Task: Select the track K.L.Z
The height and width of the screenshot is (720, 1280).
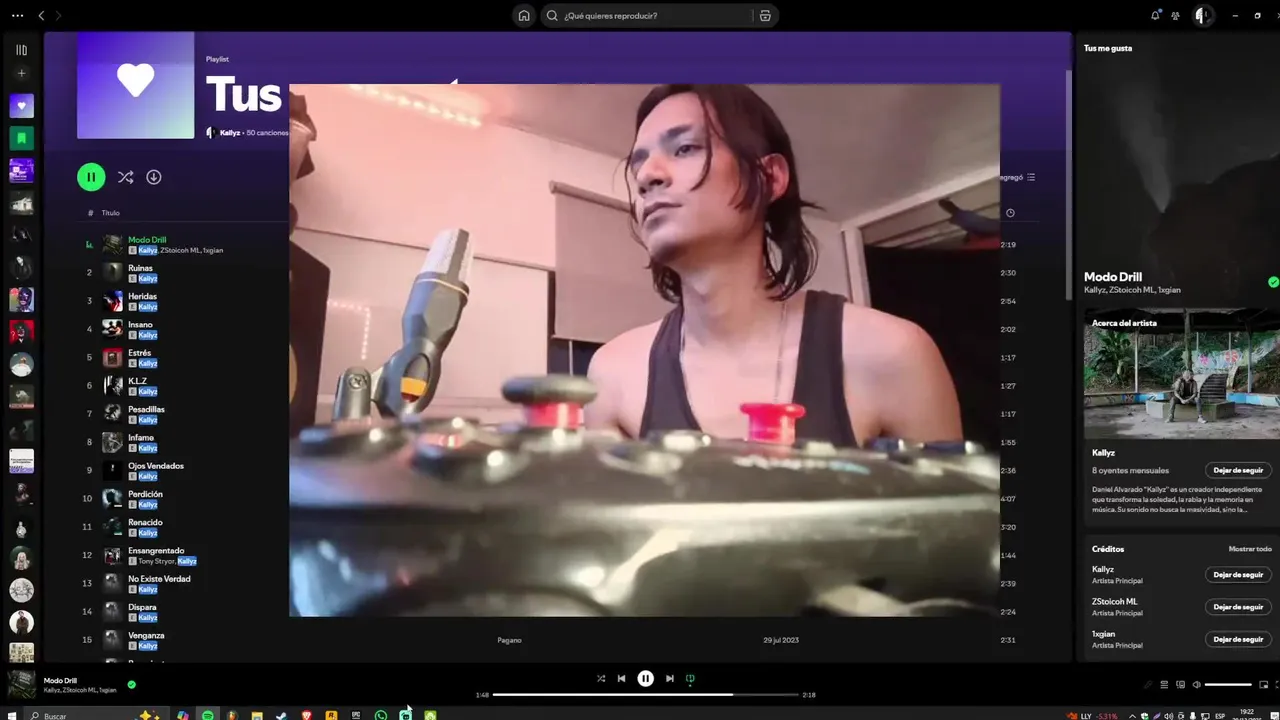Action: click(x=137, y=381)
